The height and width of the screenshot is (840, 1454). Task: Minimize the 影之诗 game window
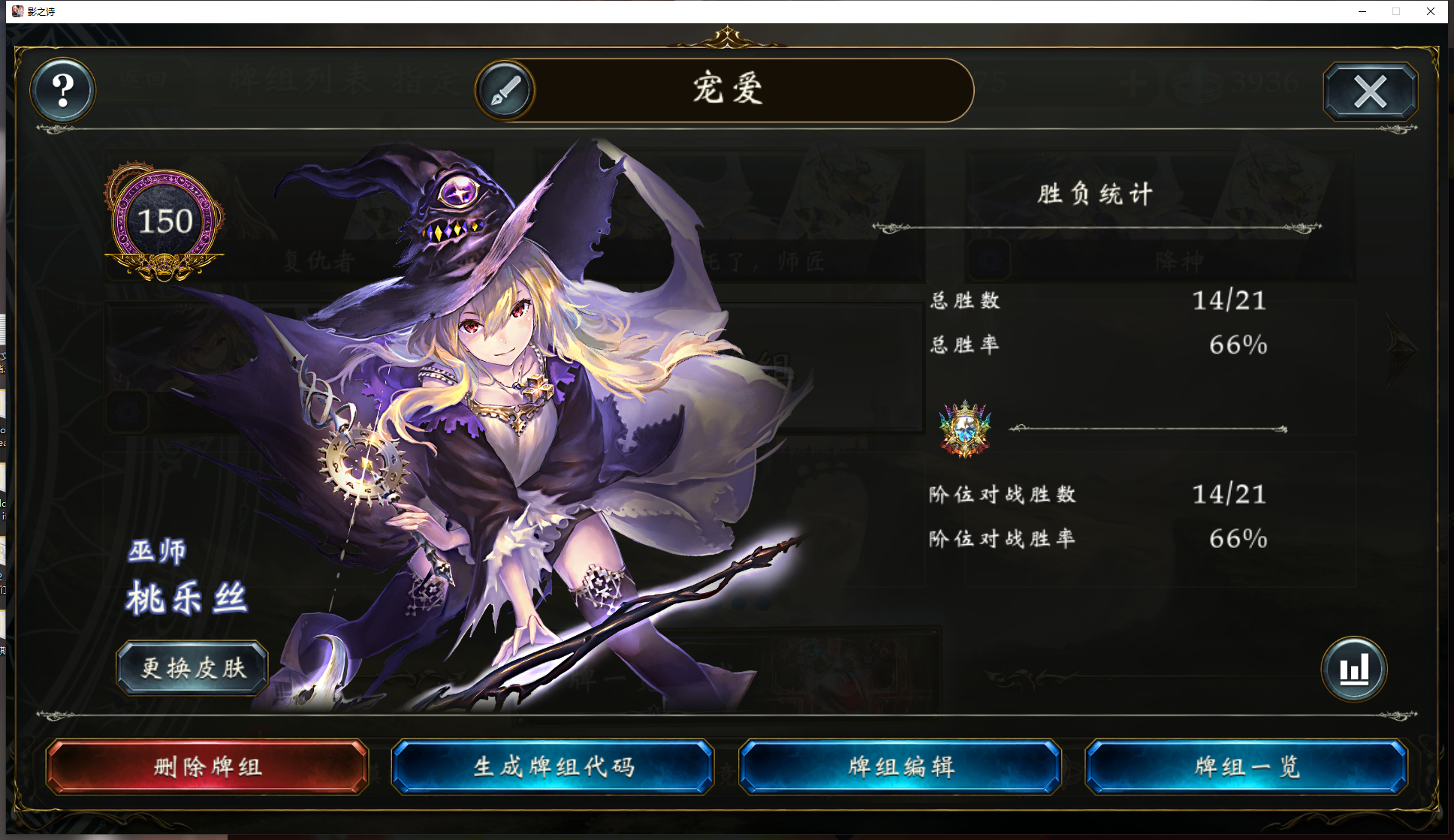(1362, 11)
